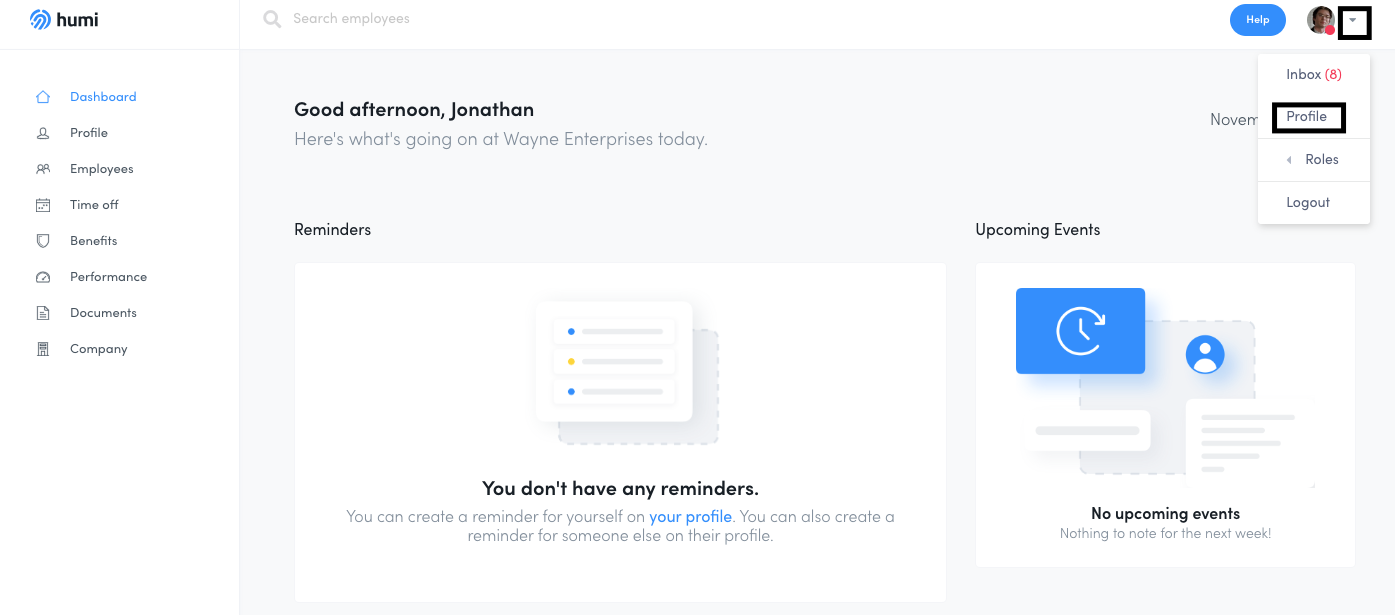
Task: Open Dashboard via house icon
Action: (x=43, y=97)
